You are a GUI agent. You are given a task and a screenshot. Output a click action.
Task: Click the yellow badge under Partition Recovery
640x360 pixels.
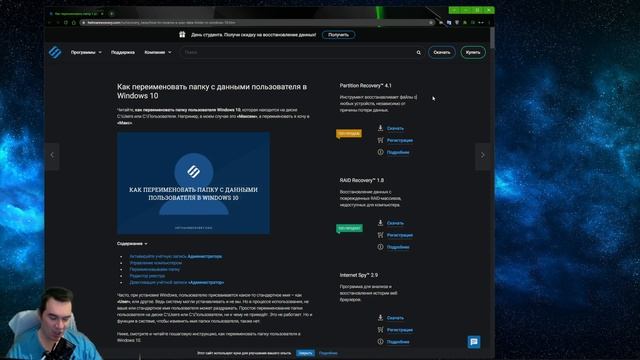click(x=349, y=133)
